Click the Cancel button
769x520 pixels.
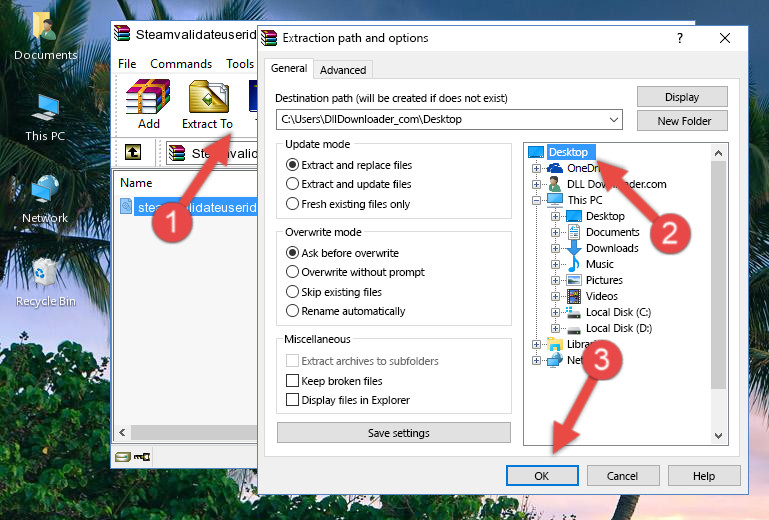coord(623,476)
